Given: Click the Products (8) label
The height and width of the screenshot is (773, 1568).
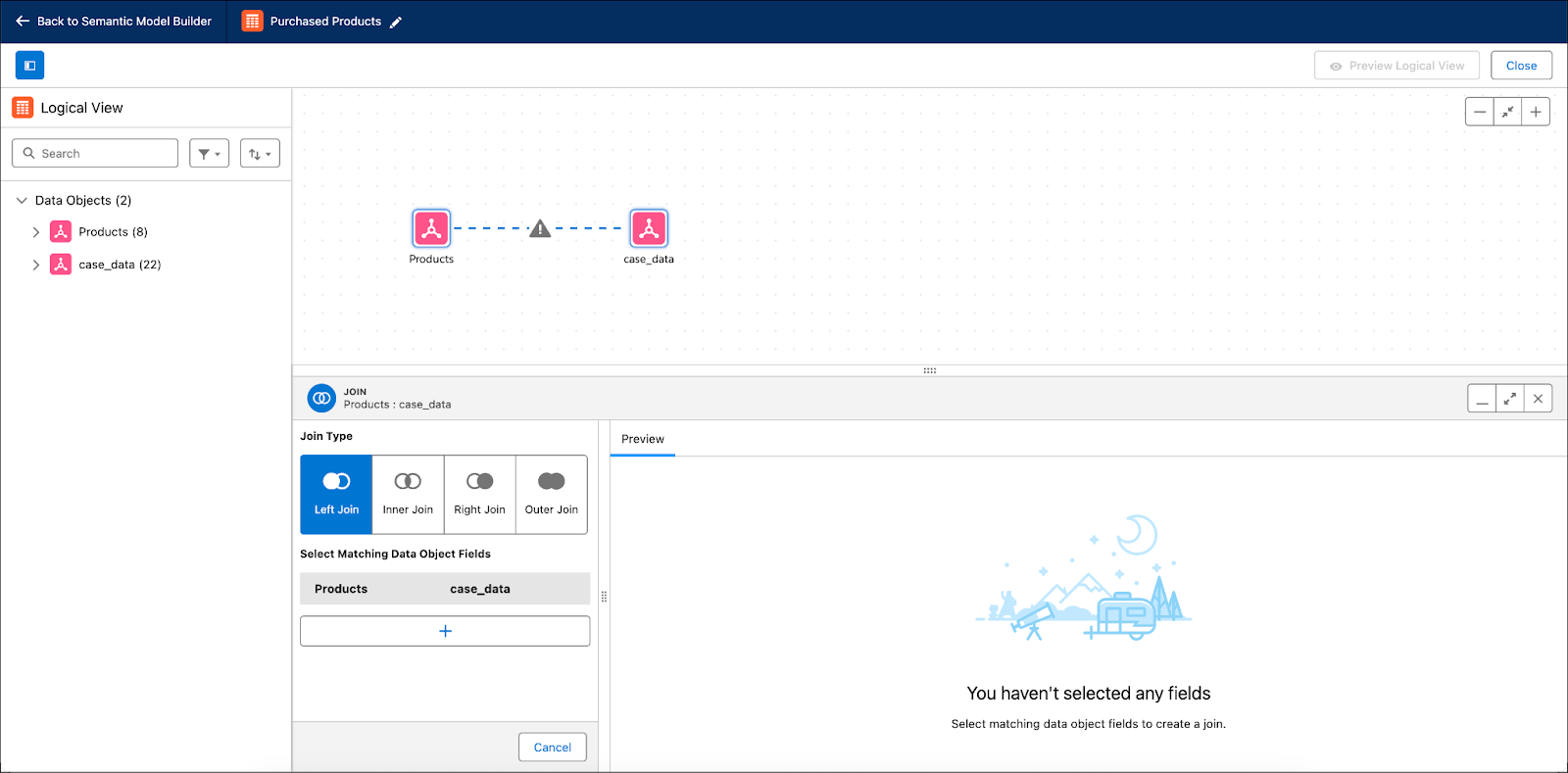Looking at the screenshot, I should [x=114, y=232].
